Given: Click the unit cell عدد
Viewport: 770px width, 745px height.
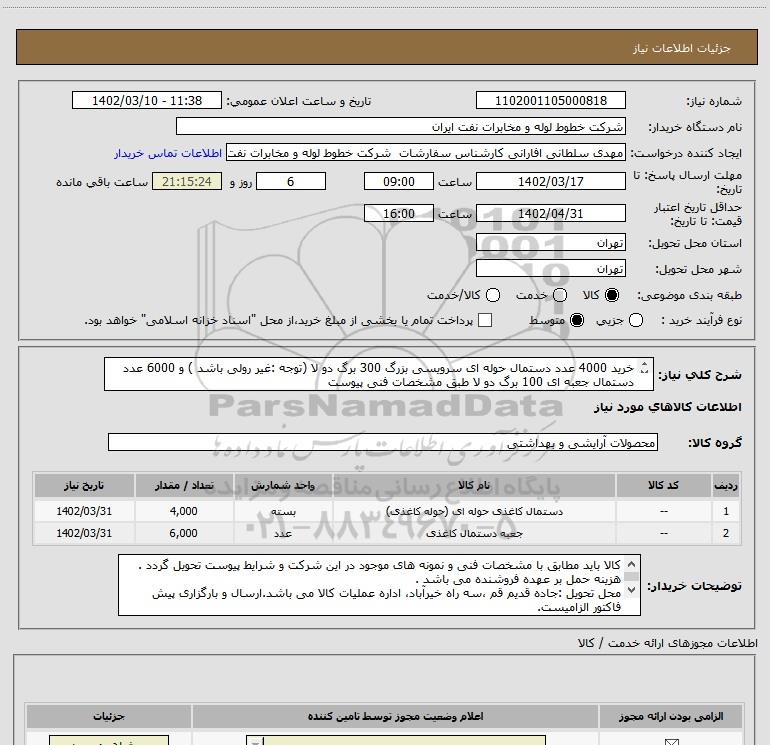Looking at the screenshot, I should point(283,533).
